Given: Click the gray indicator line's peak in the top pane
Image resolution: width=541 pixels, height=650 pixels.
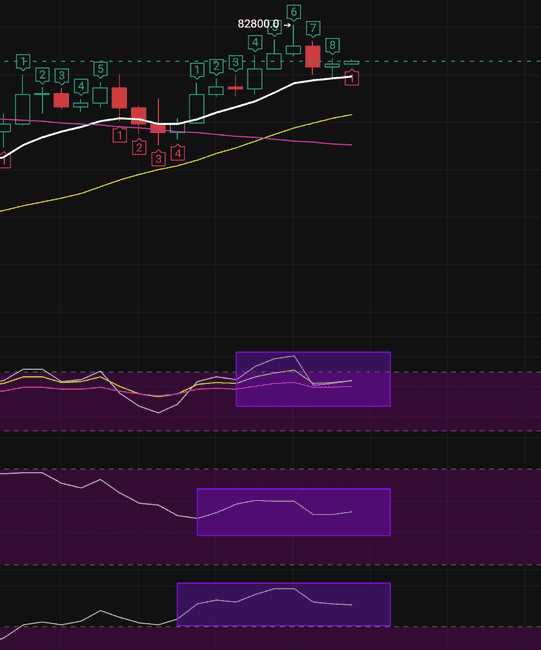Looking at the screenshot, I should (294, 356).
